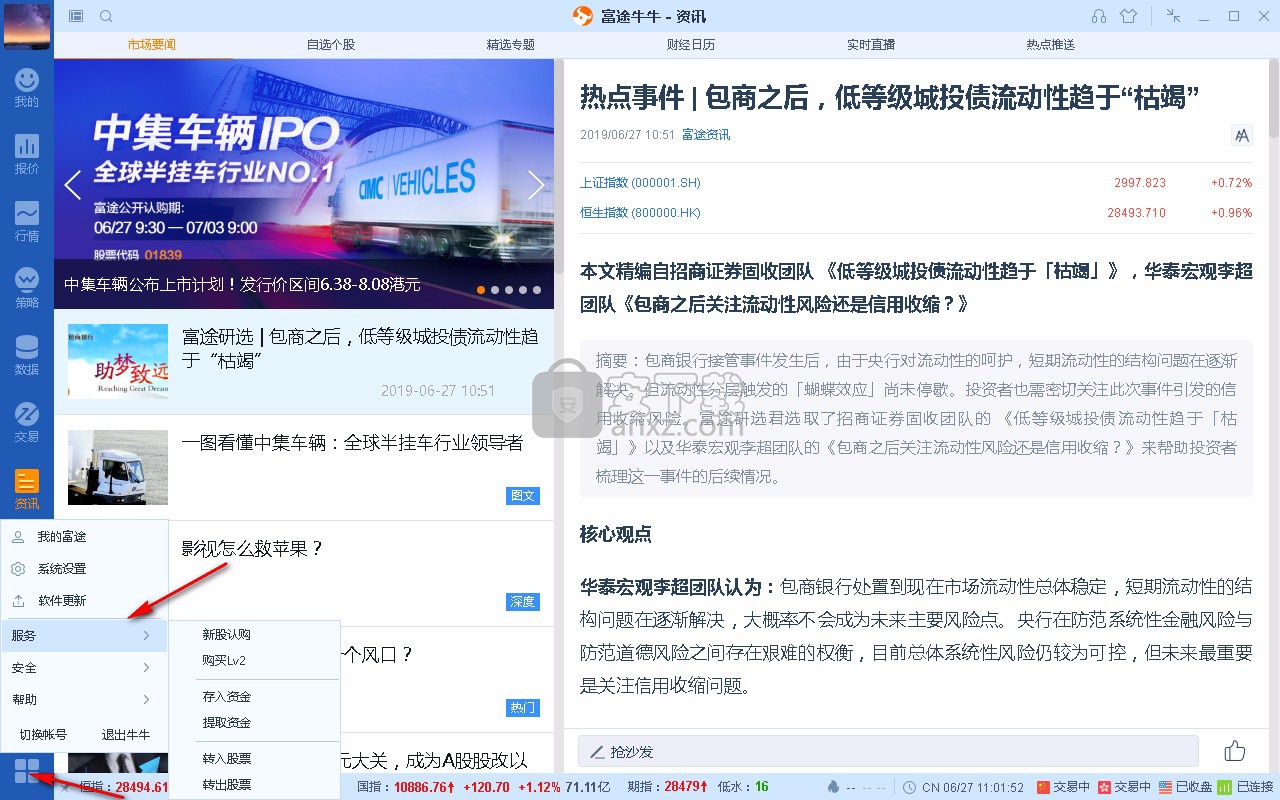The image size is (1280, 800).
Task: Open the 影视怎么救苹果 article
Action: tap(253, 548)
